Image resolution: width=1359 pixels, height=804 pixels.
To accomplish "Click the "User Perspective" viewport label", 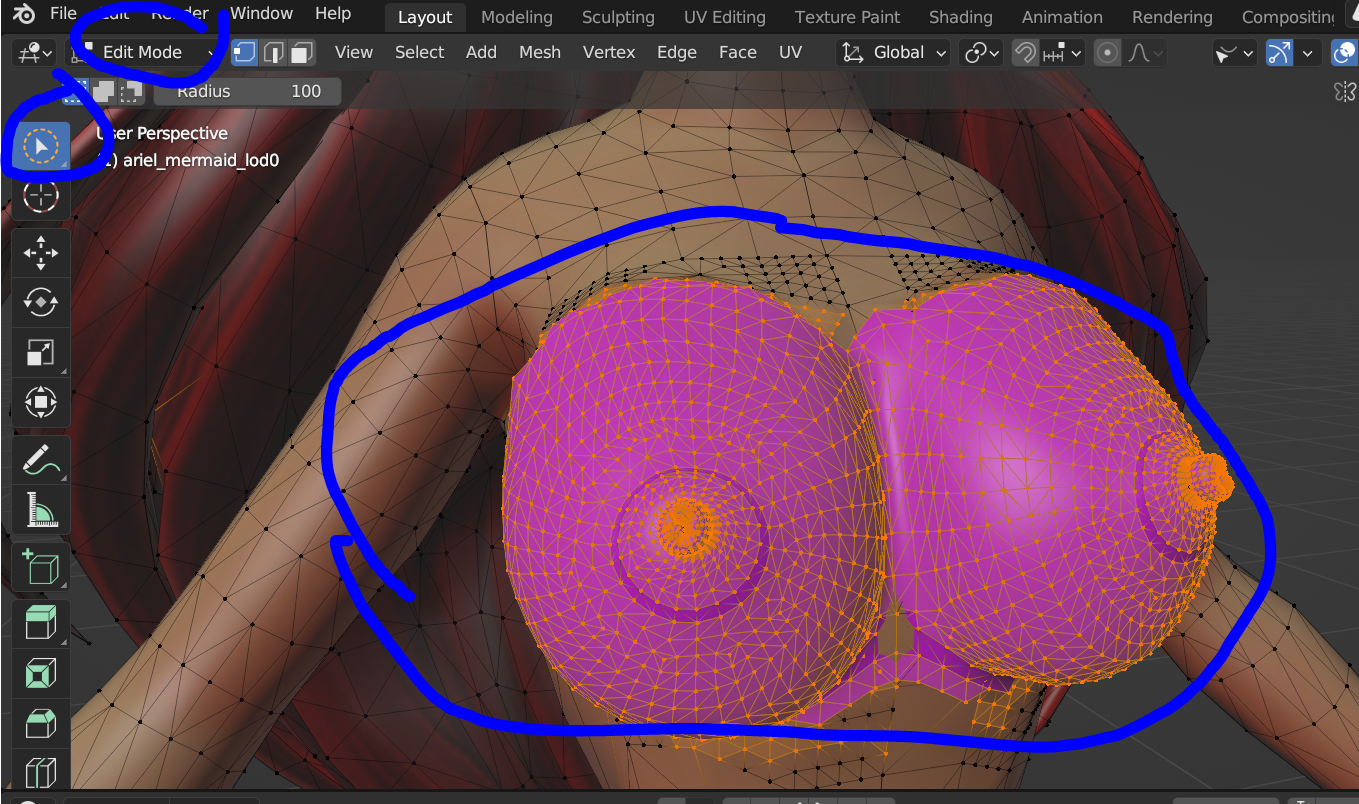I will [x=162, y=133].
